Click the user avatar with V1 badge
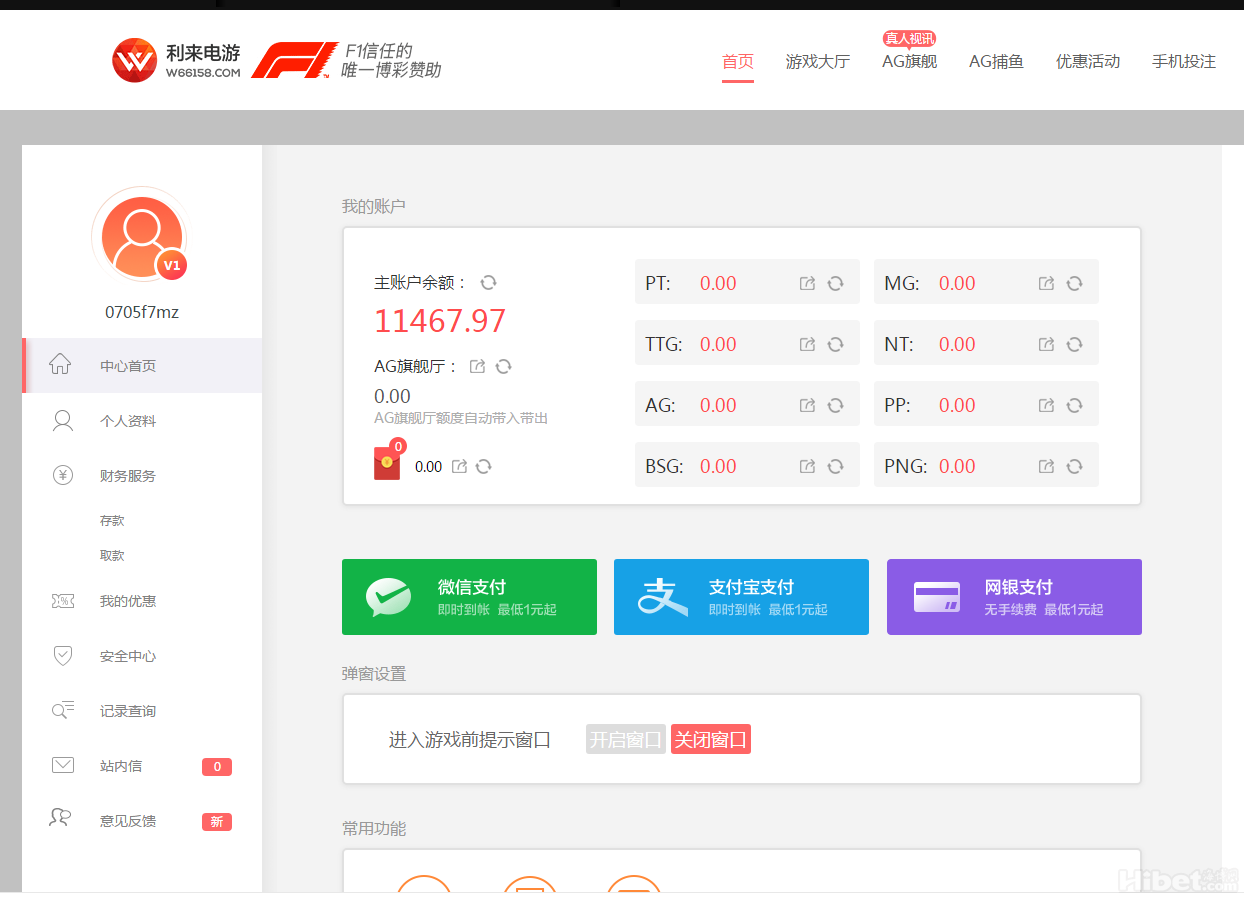The height and width of the screenshot is (906, 1244). point(140,234)
